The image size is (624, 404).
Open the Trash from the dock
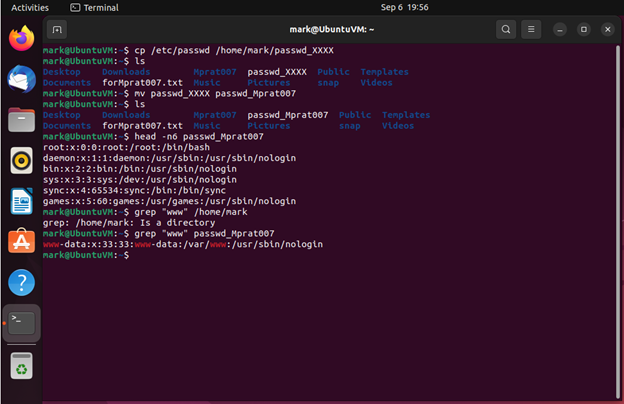click(21, 366)
